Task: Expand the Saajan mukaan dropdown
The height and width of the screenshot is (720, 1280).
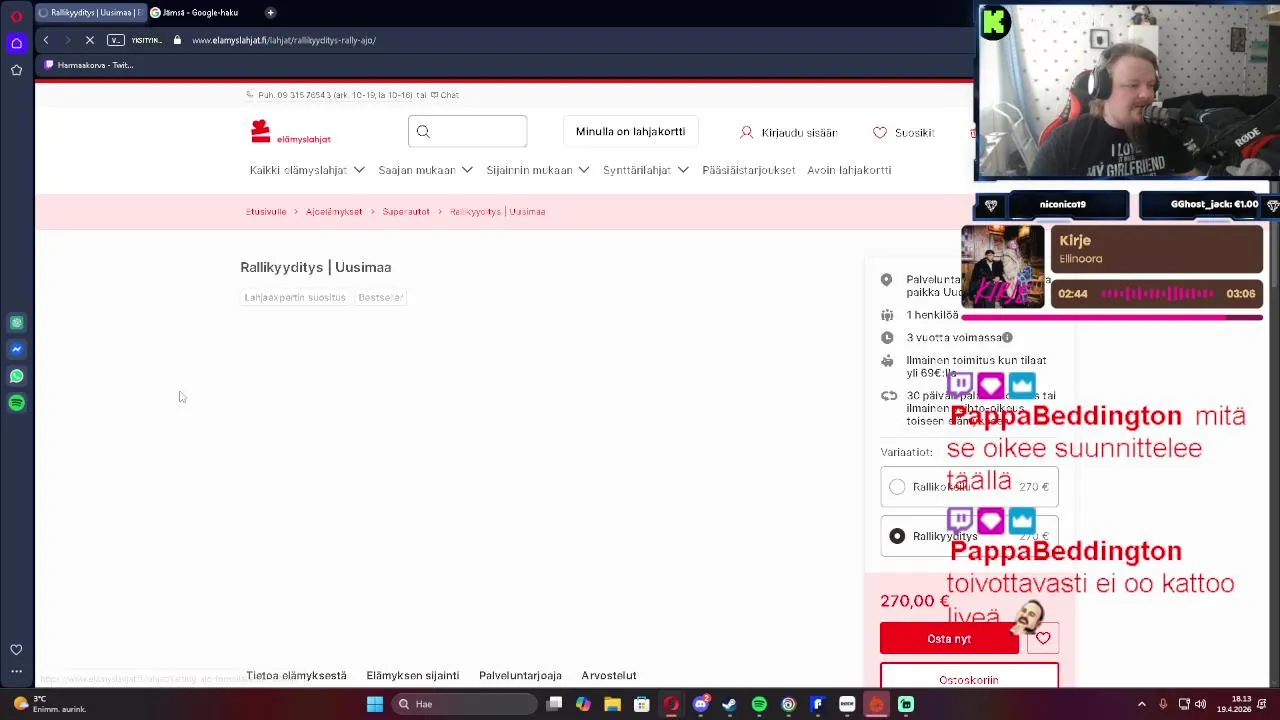Action: [425, 170]
